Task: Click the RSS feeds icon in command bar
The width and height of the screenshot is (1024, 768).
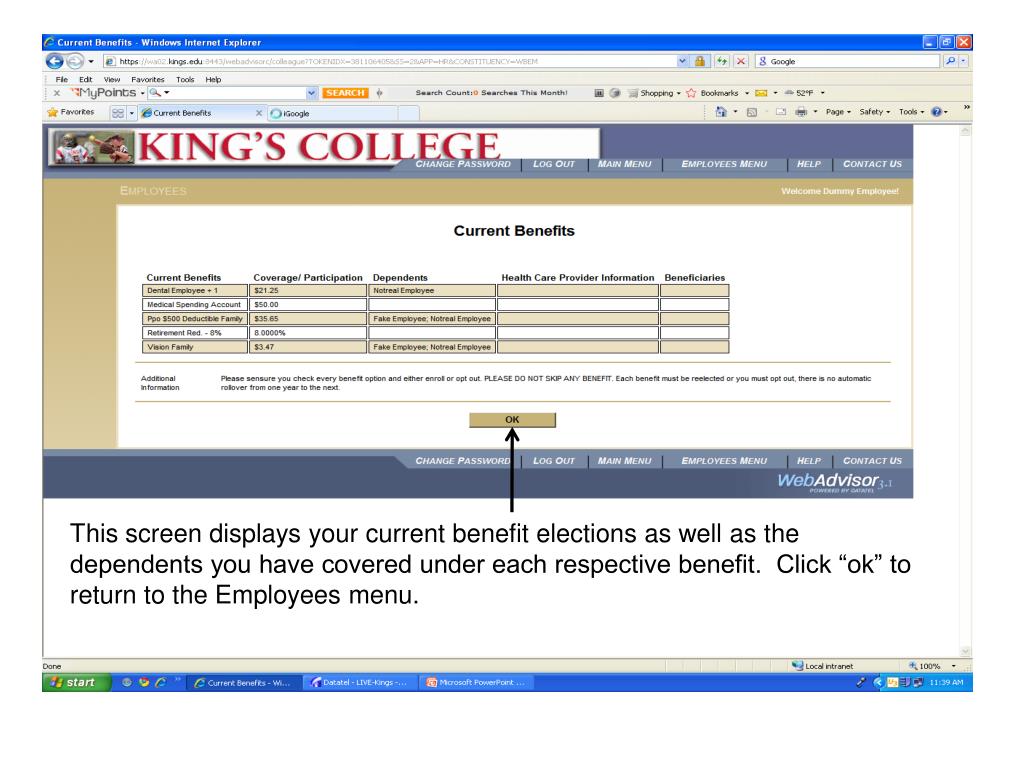Action: pyautogui.click(x=752, y=112)
